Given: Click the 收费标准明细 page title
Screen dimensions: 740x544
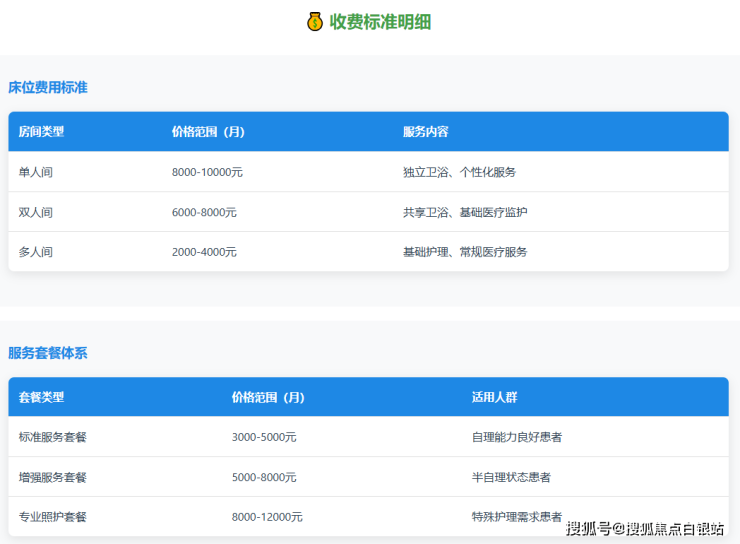Looking at the screenshot, I should coord(381,22).
